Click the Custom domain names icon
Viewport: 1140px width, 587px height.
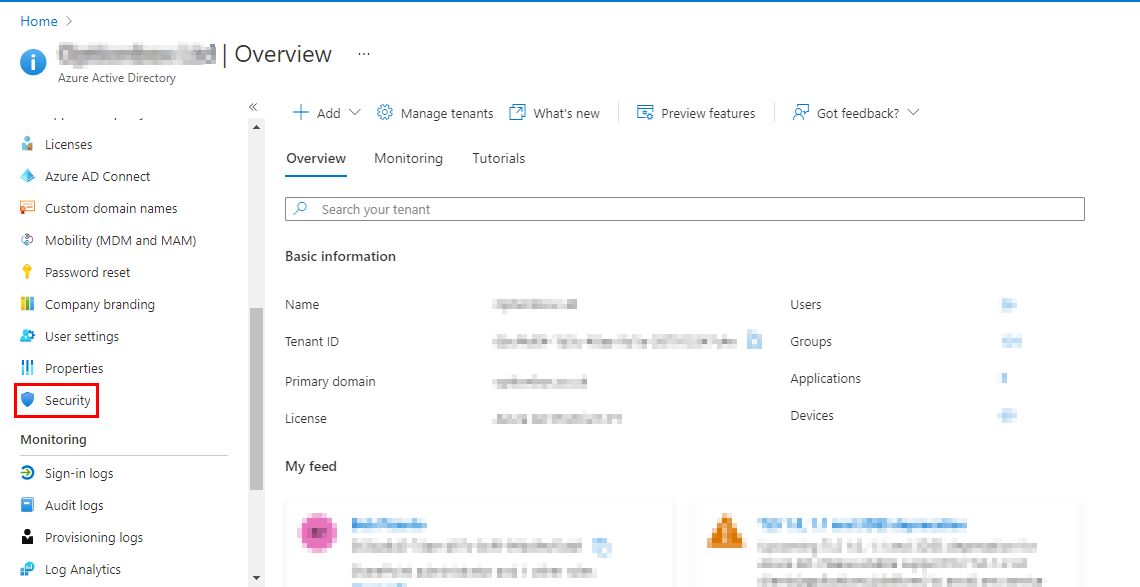click(x=28, y=208)
